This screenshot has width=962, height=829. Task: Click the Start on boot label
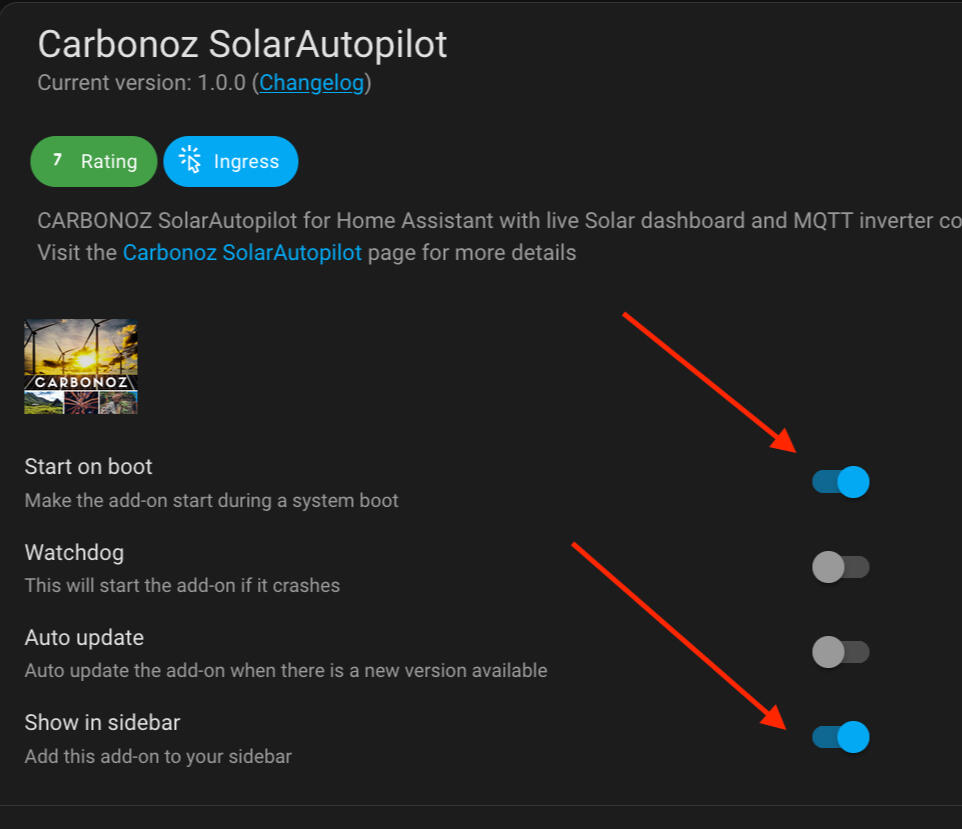[89, 466]
